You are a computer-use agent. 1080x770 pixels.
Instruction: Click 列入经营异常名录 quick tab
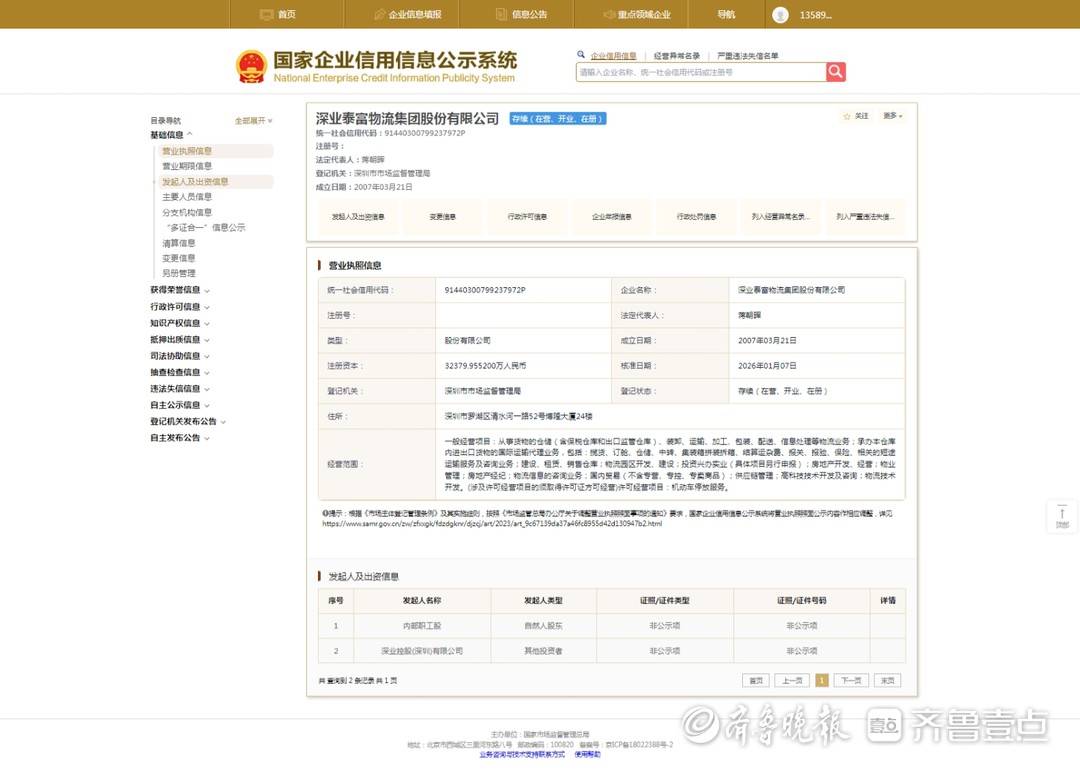[x=780, y=216]
